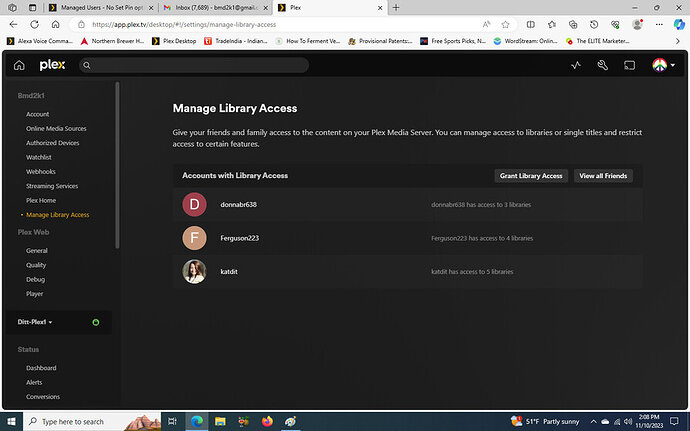Go to Watchlist settings
690x431 pixels.
(x=38, y=157)
